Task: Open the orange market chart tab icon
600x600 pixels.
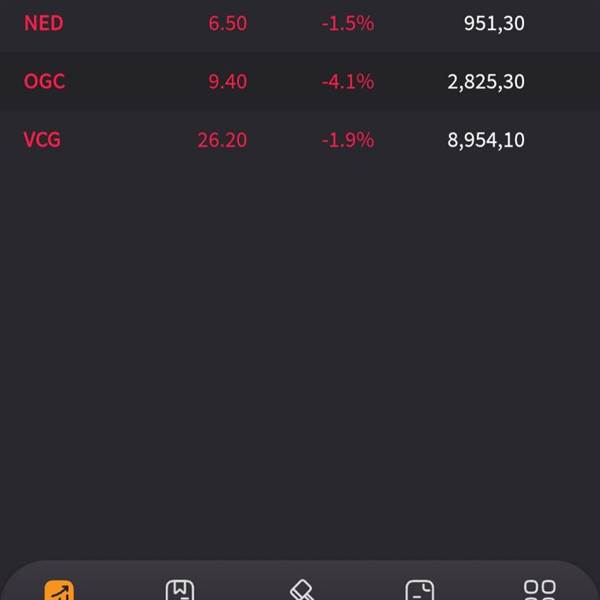Action: pyautogui.click(x=59, y=590)
